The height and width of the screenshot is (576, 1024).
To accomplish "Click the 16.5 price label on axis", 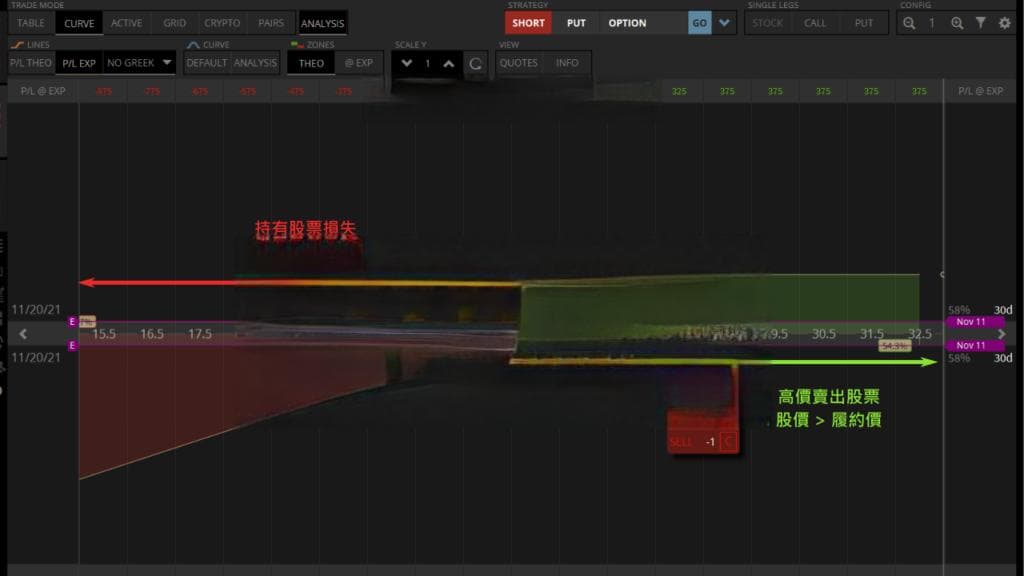I will click(x=152, y=334).
